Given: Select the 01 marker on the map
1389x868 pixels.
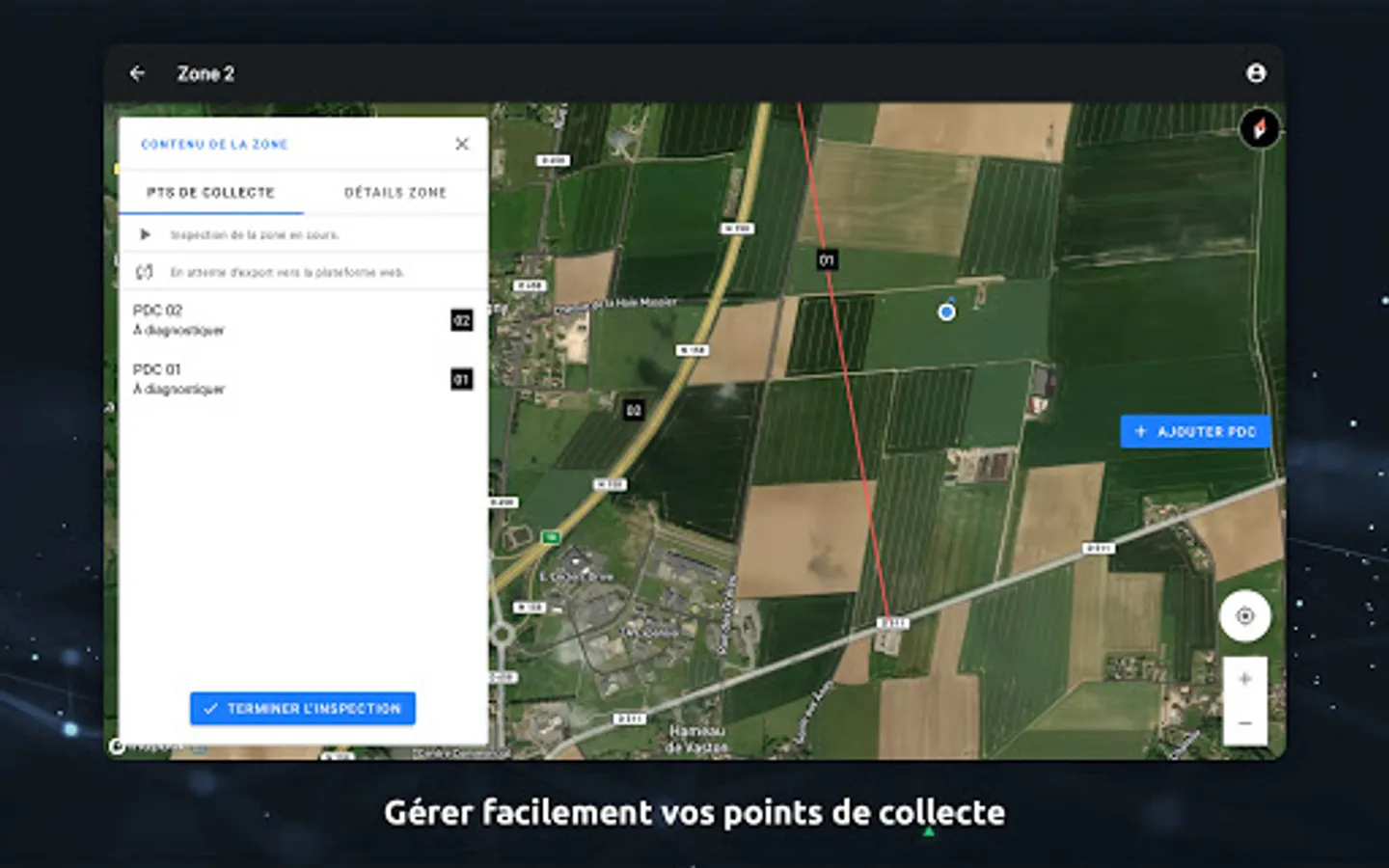Looking at the screenshot, I should [827, 259].
